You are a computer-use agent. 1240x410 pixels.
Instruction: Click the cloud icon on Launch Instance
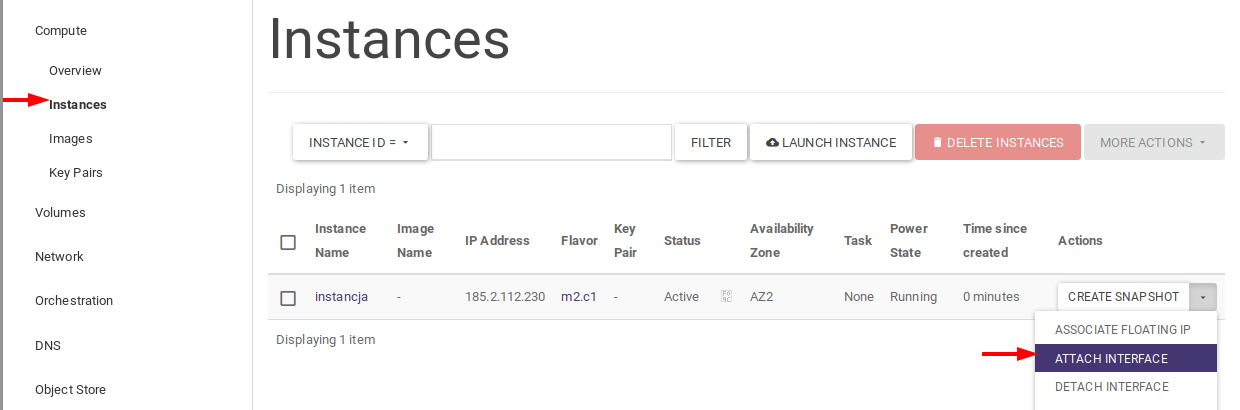click(x=772, y=143)
